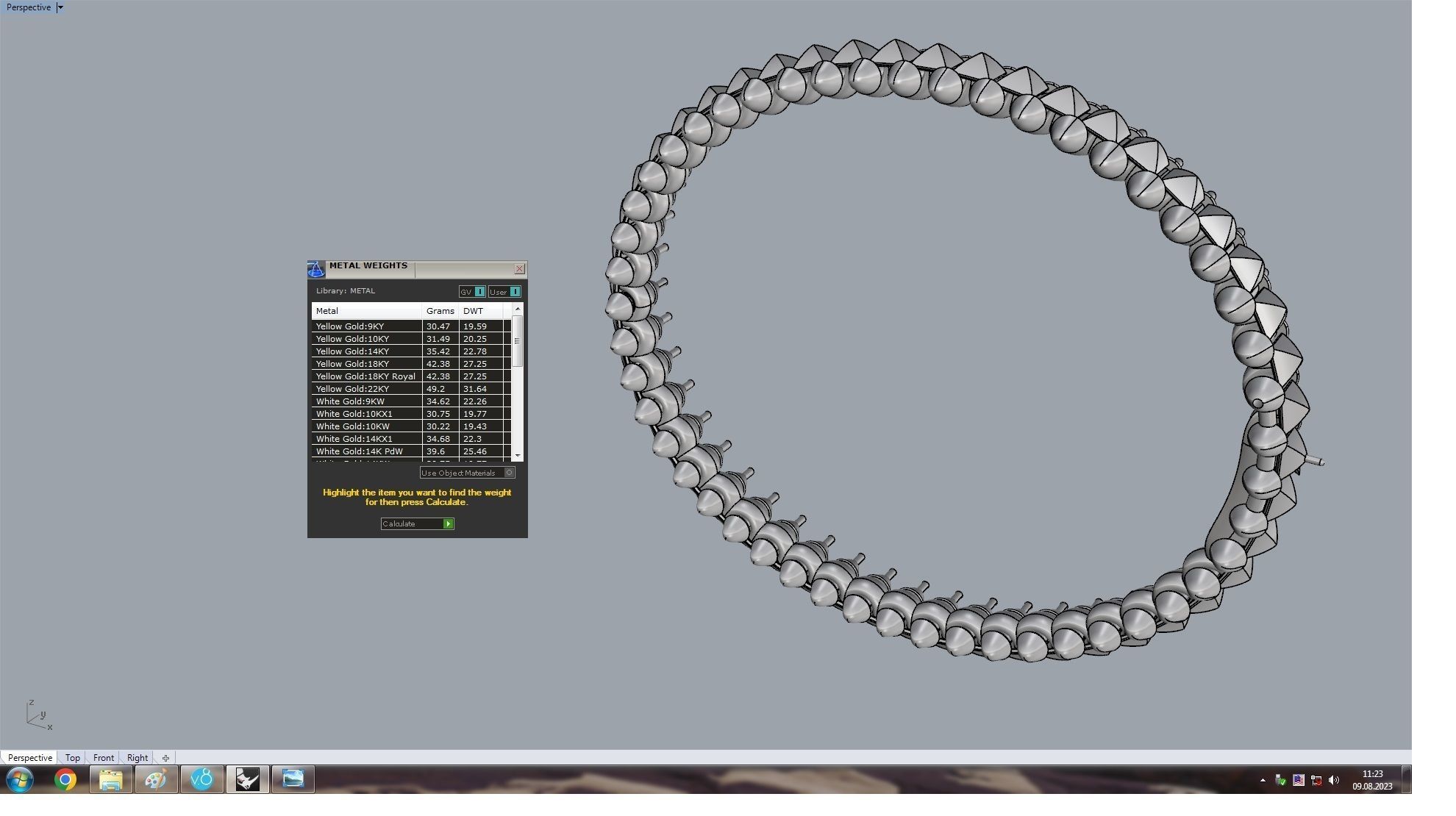Screen dimensions: 1456x816
Task: Click the 22.78 DWT value
Action: [x=475, y=351]
